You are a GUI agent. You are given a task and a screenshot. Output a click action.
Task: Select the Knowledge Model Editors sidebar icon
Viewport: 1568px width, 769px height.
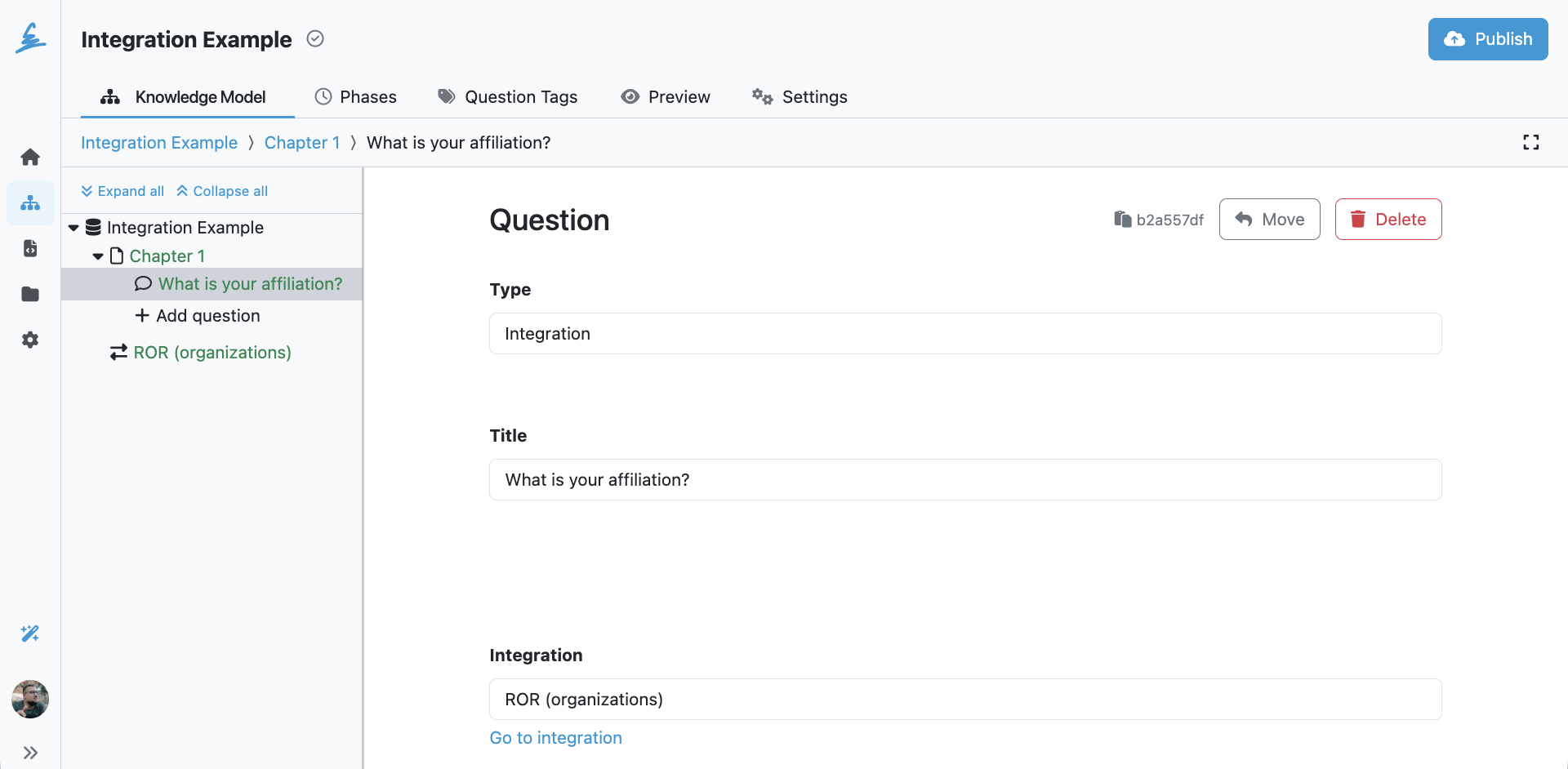coord(30,203)
